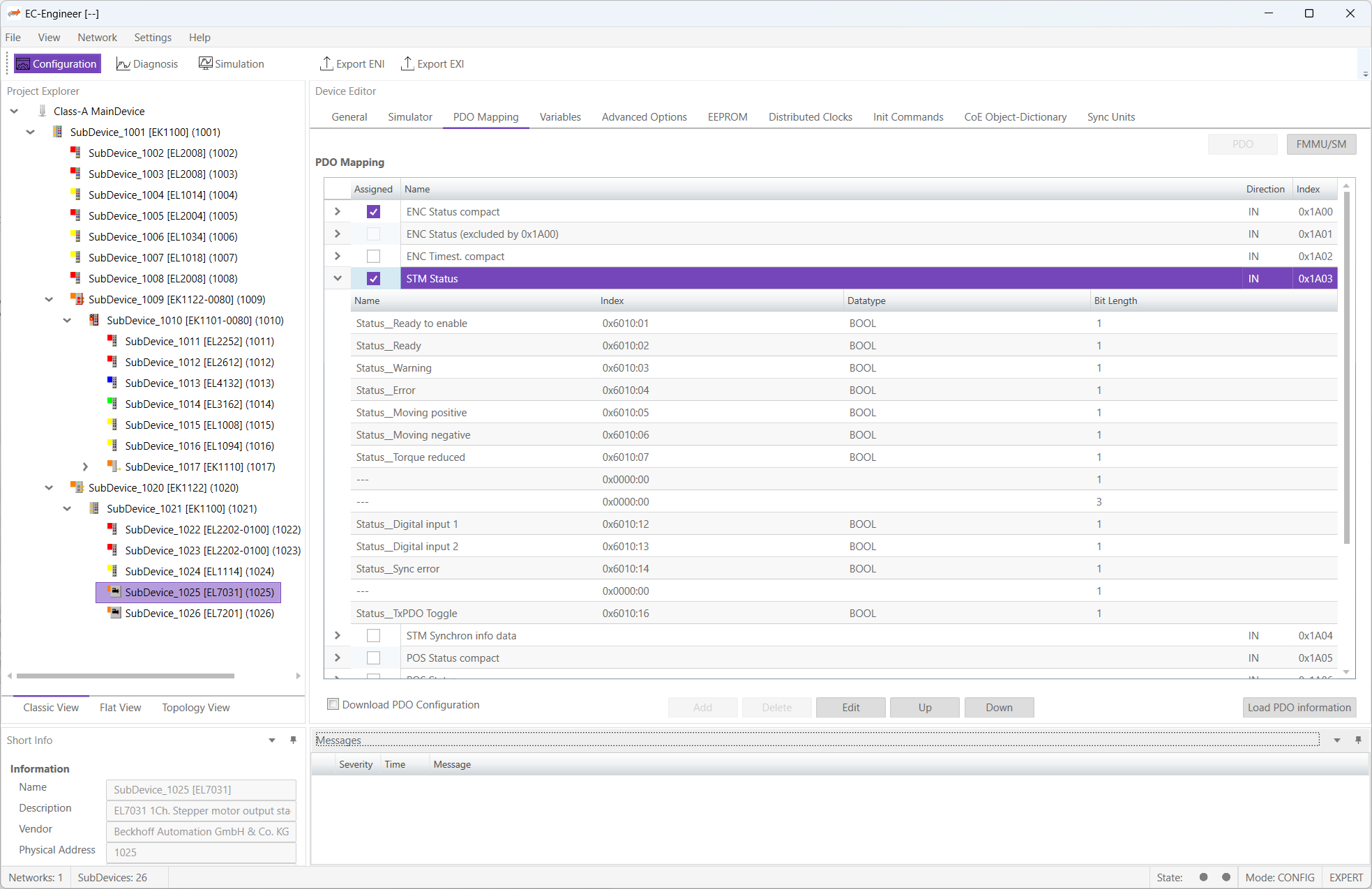Pin the Messages panel
This screenshot has height=889, width=1372.
pyautogui.click(x=1358, y=740)
